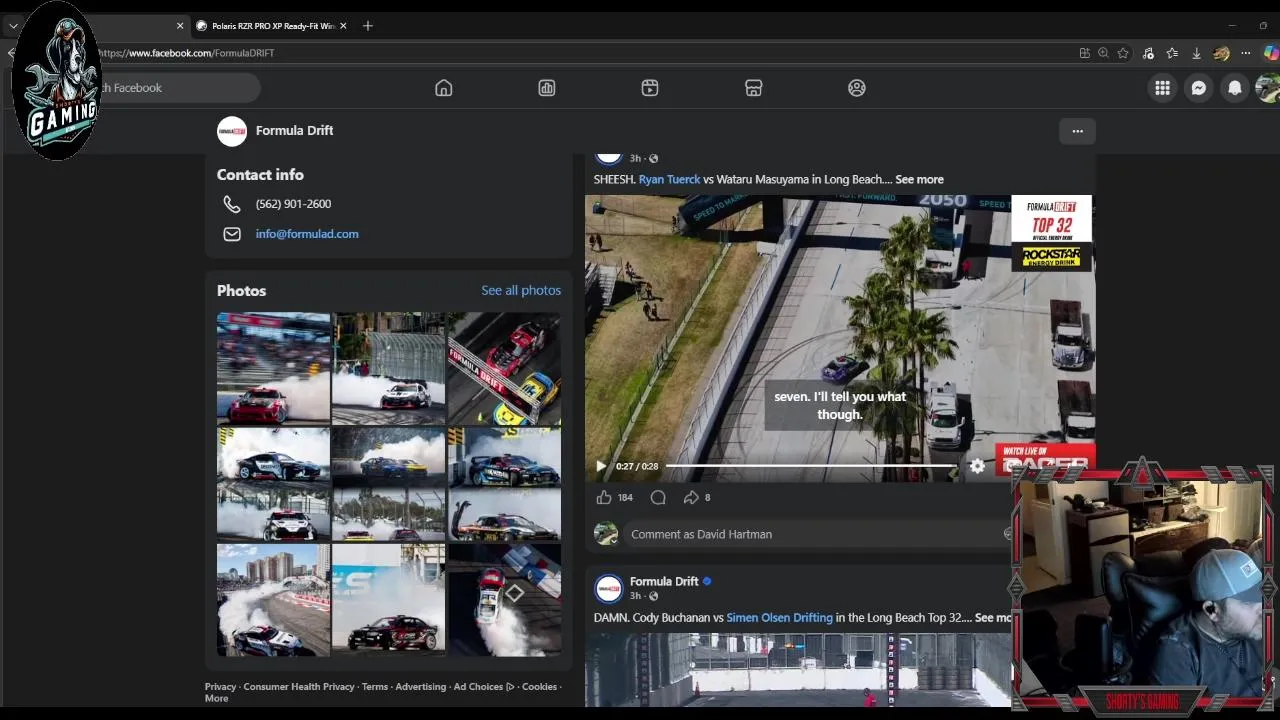Close the Polaris RZR PRO XP tab

point(343,26)
